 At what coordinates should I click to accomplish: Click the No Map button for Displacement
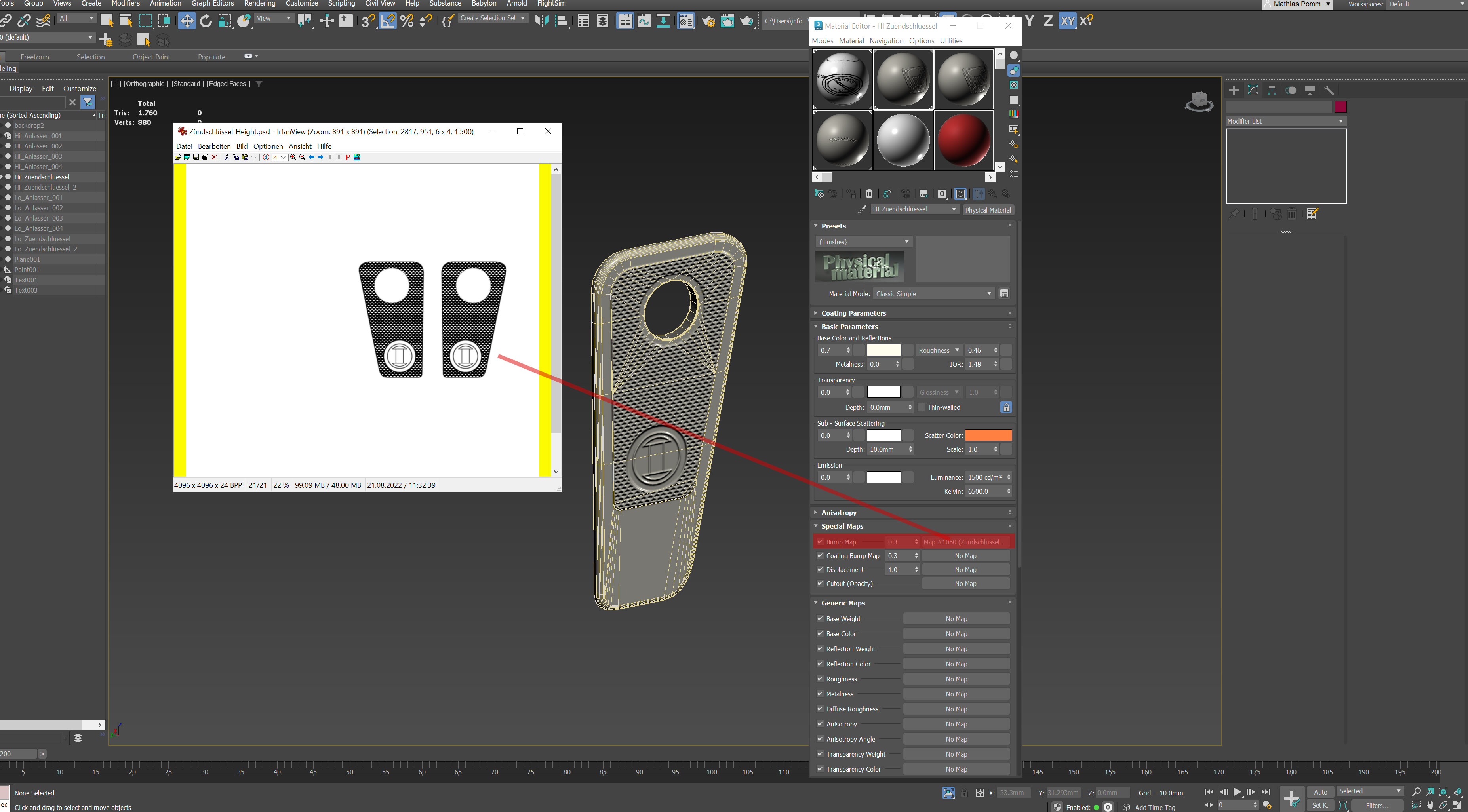[x=965, y=569]
